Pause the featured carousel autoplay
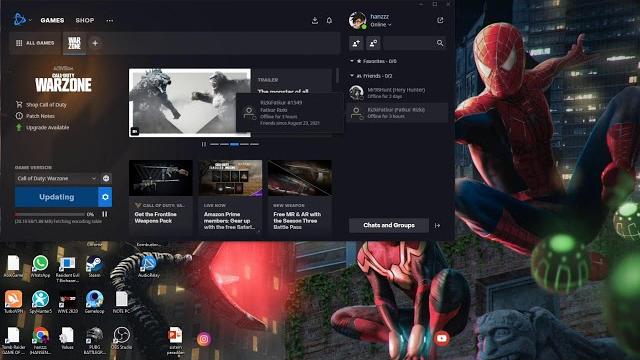 coord(204,144)
